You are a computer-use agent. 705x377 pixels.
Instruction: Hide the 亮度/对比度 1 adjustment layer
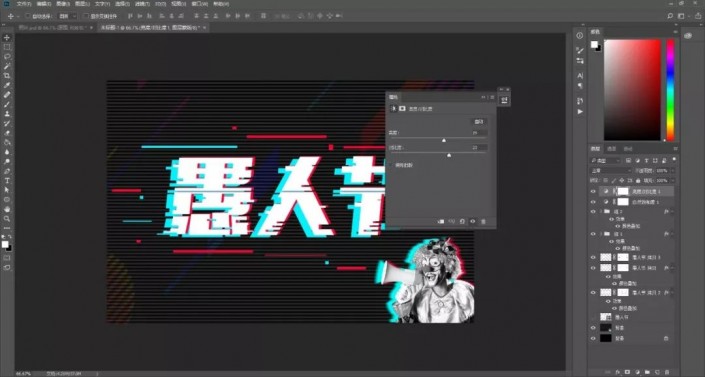(593, 192)
